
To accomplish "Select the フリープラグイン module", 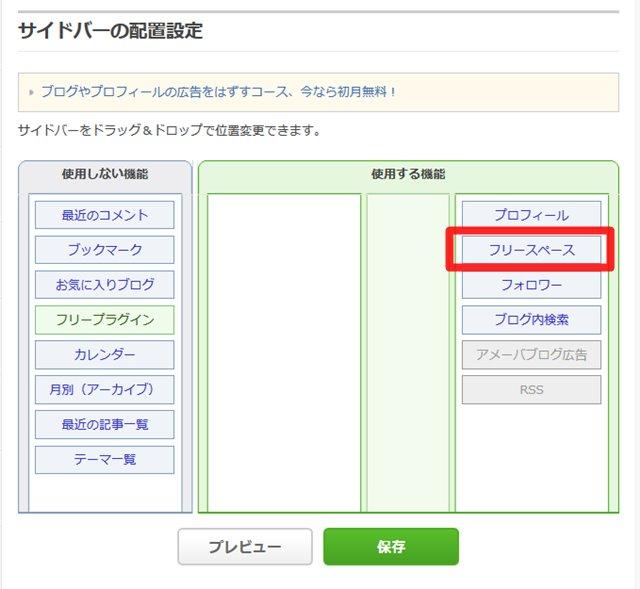I will 104,320.
